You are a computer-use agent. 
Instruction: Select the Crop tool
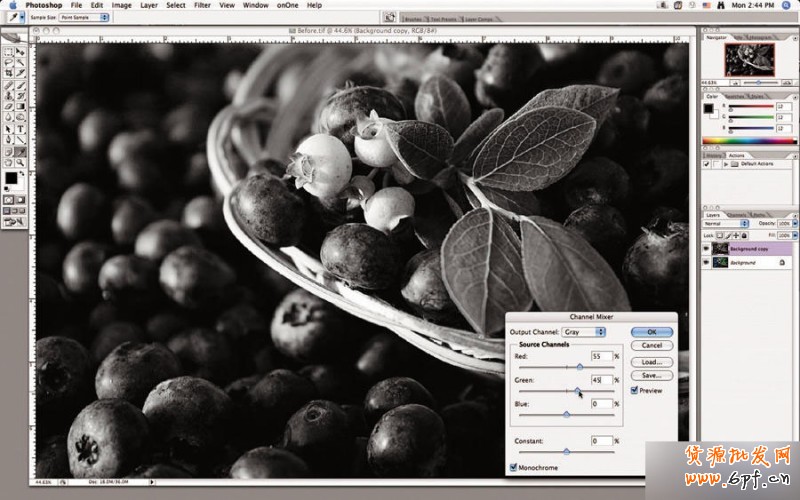(8, 73)
